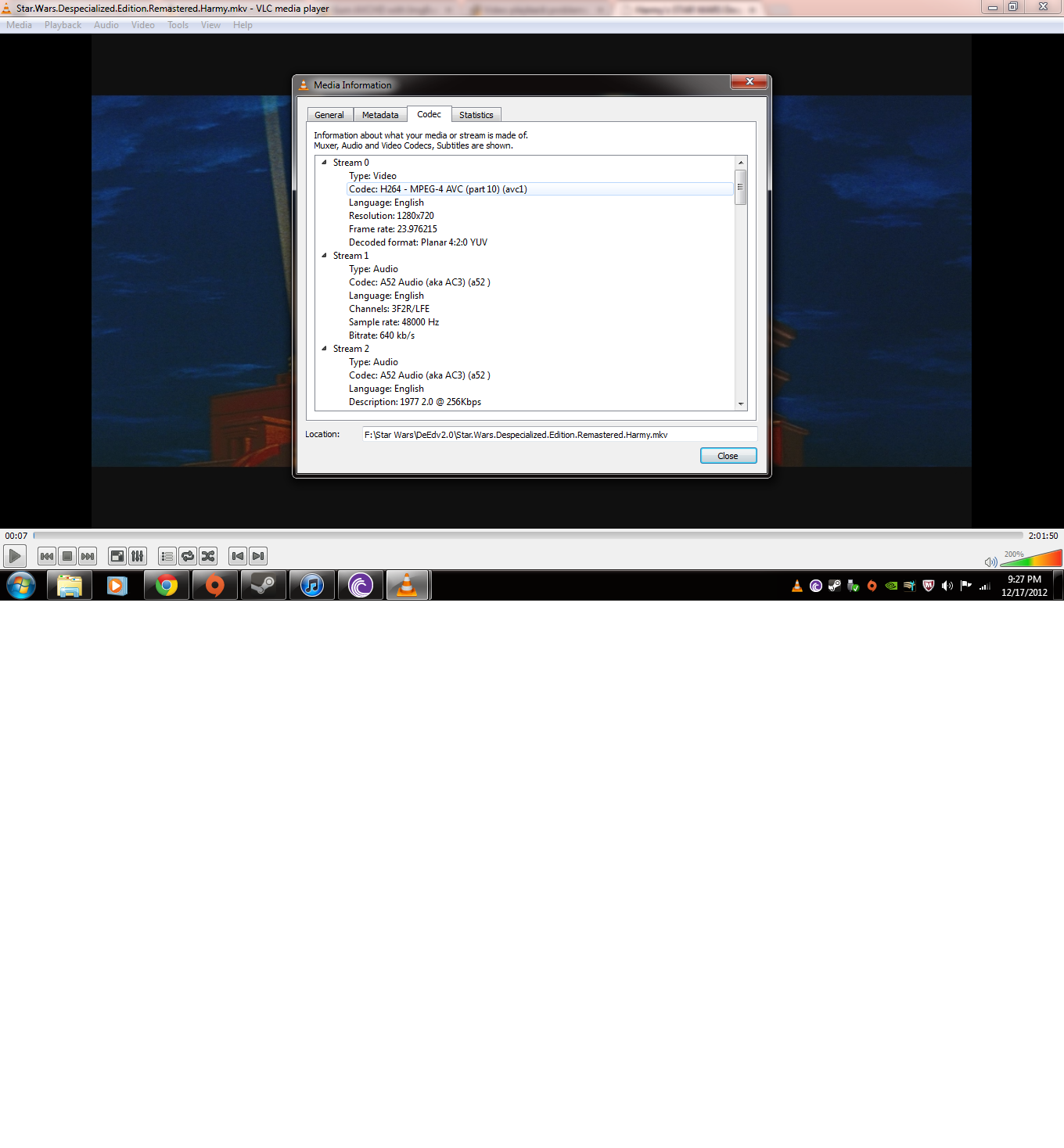Toggle the elapsed time 00:07 display
Image resolution: width=1064 pixels, height=1148 pixels.
point(16,536)
